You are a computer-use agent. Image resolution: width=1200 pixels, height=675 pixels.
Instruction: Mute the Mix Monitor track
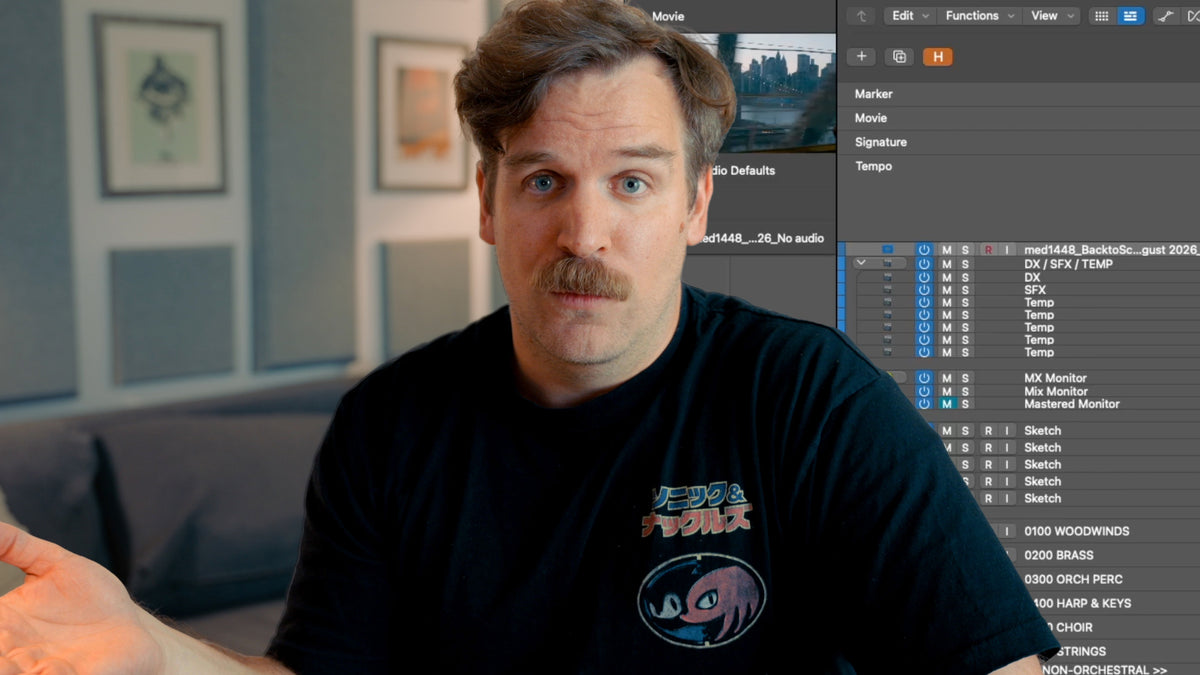click(x=946, y=391)
